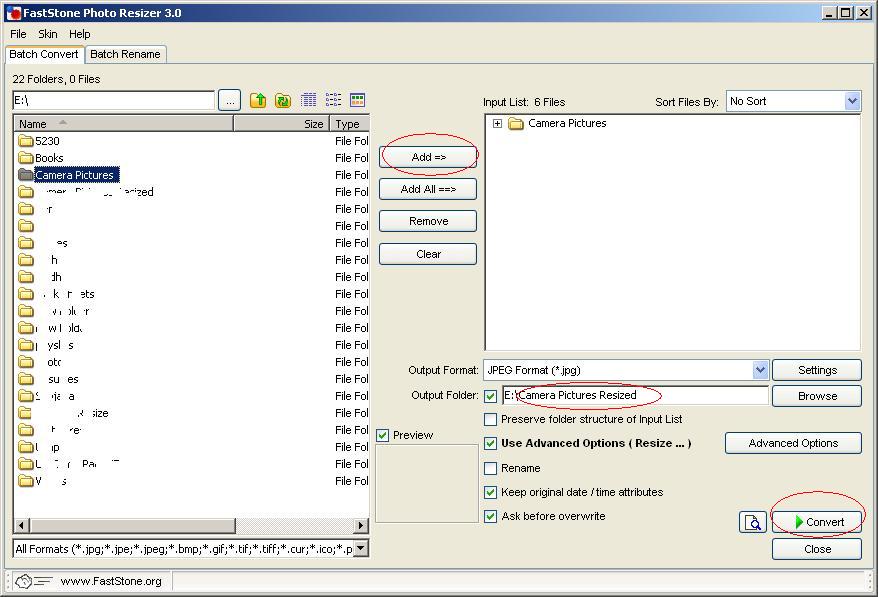The image size is (878, 597).
Task: Enable Preserve folder structure of Input List
Action: click(x=491, y=419)
